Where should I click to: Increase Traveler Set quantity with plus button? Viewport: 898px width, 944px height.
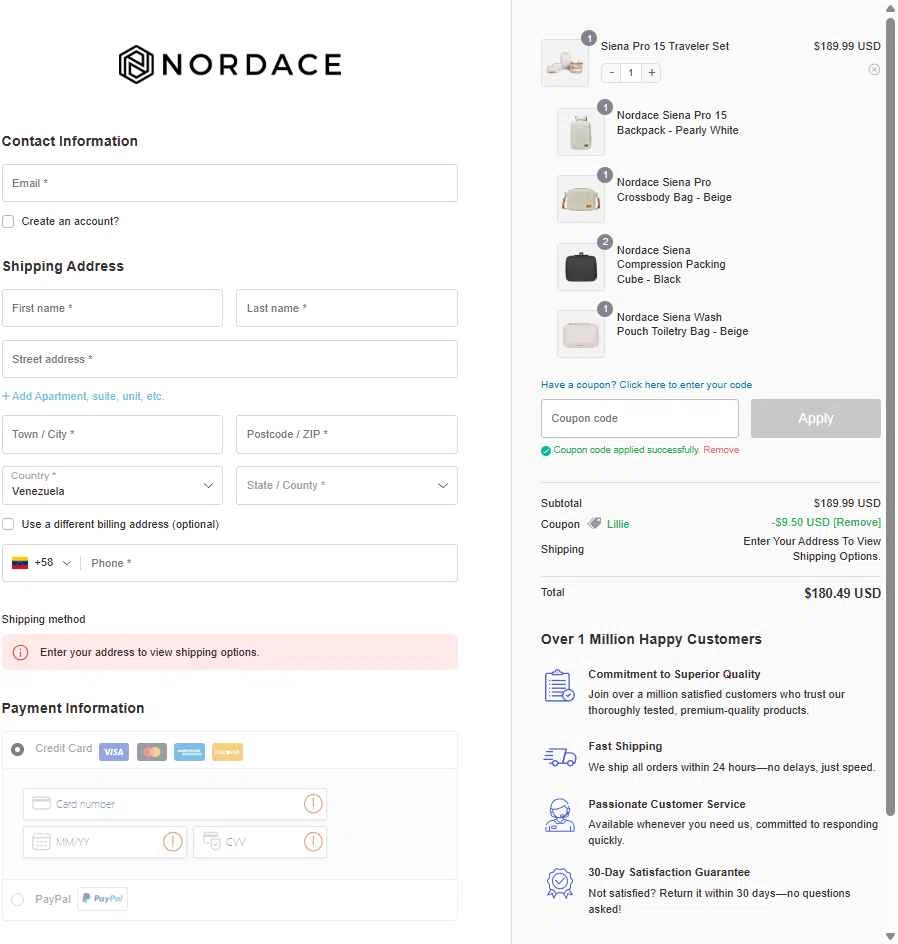(651, 73)
